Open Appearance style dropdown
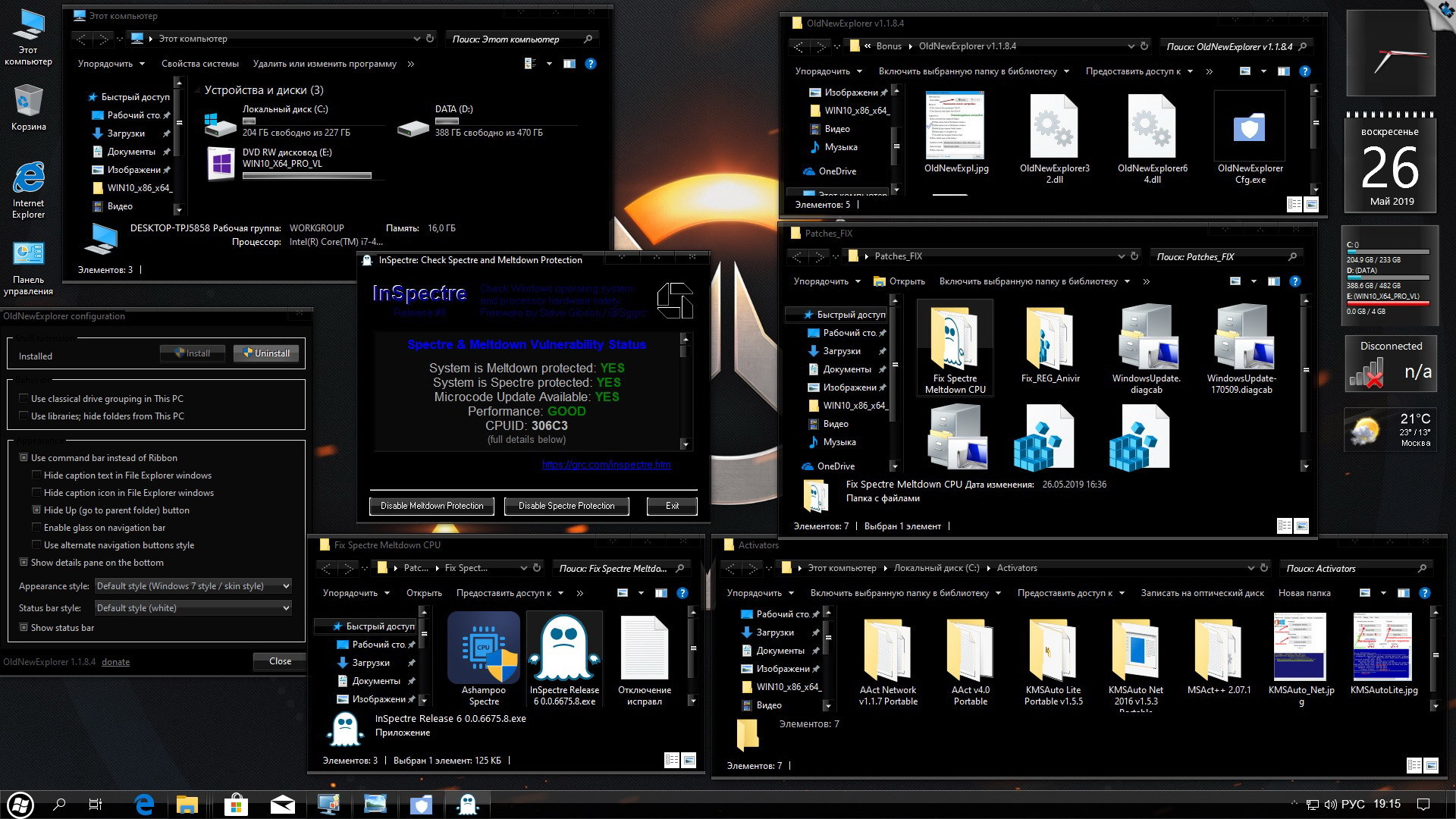The width and height of the screenshot is (1456, 819). [193, 585]
